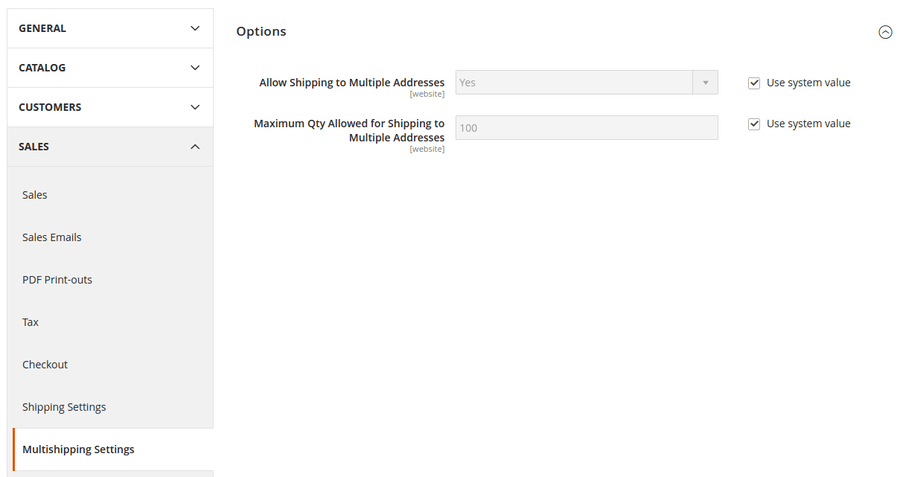Open Allow Shipping to Multiple Addresses dropdown
This screenshot has height=477, width=900.
click(x=586, y=83)
